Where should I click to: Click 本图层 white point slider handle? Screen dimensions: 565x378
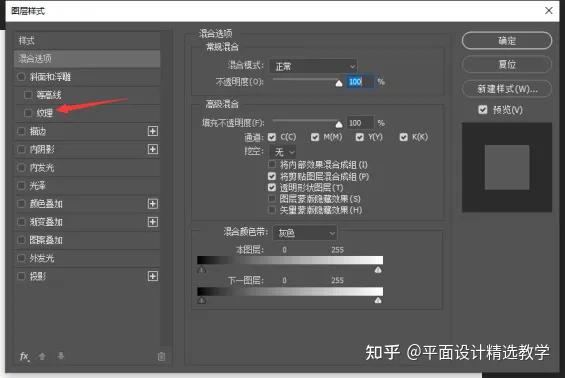[x=378, y=270]
